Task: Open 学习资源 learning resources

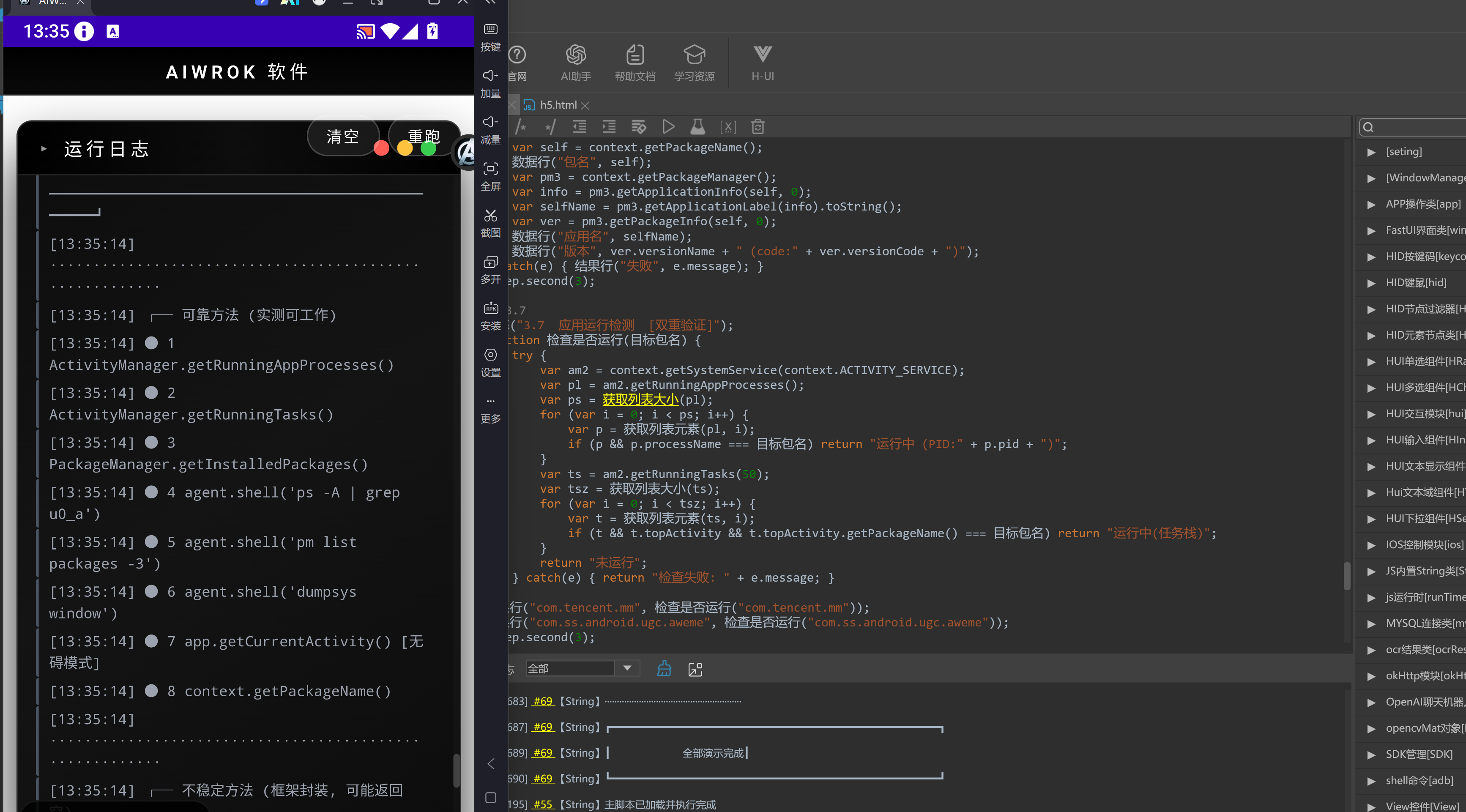Action: point(694,63)
